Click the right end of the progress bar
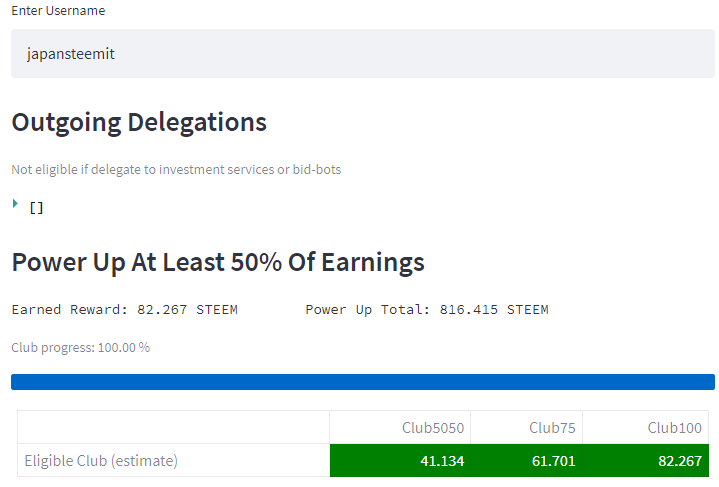 pos(708,382)
